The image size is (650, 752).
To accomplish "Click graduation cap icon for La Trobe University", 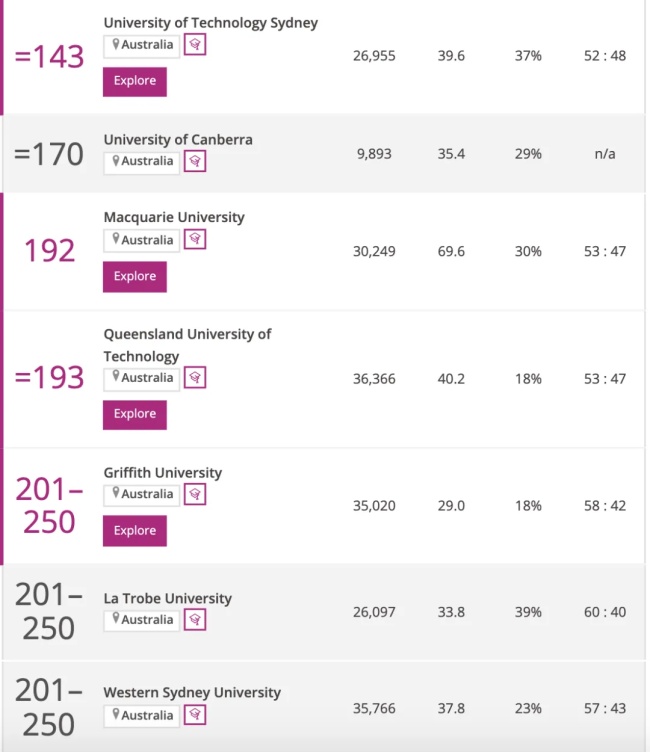I will point(195,620).
